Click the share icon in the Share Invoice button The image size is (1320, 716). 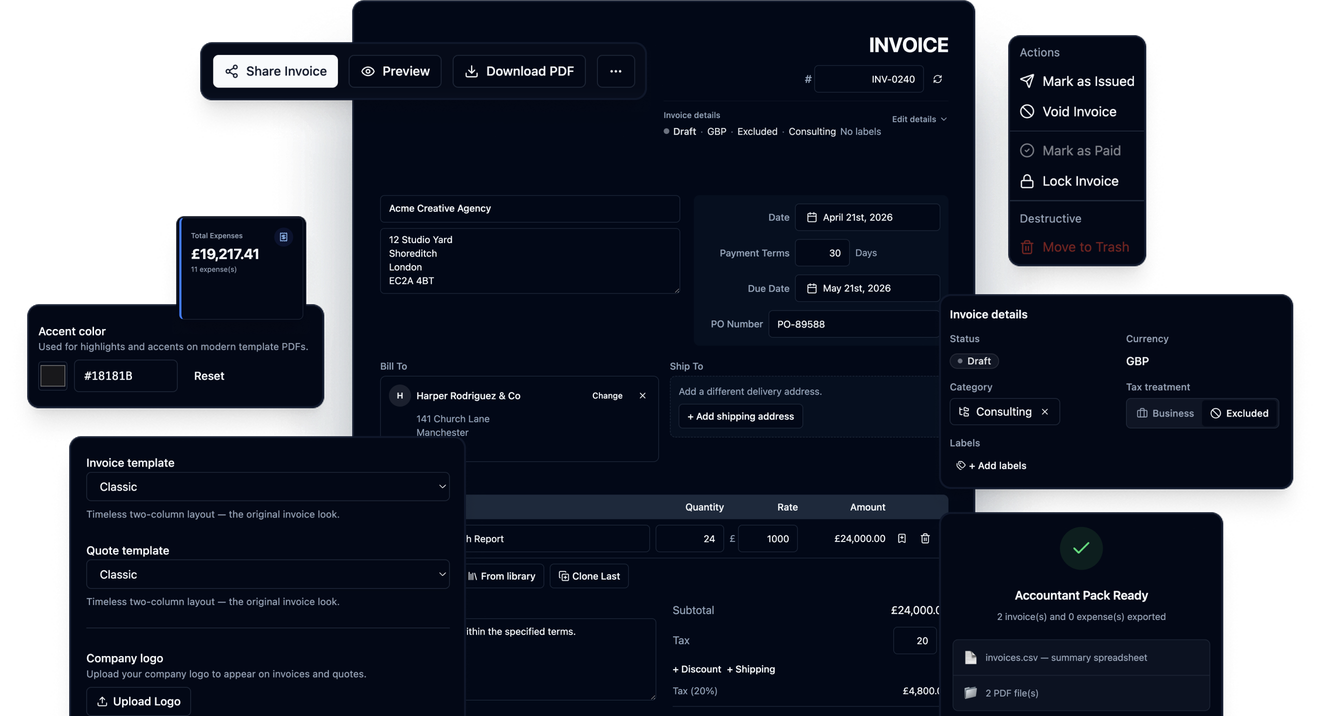click(x=231, y=71)
